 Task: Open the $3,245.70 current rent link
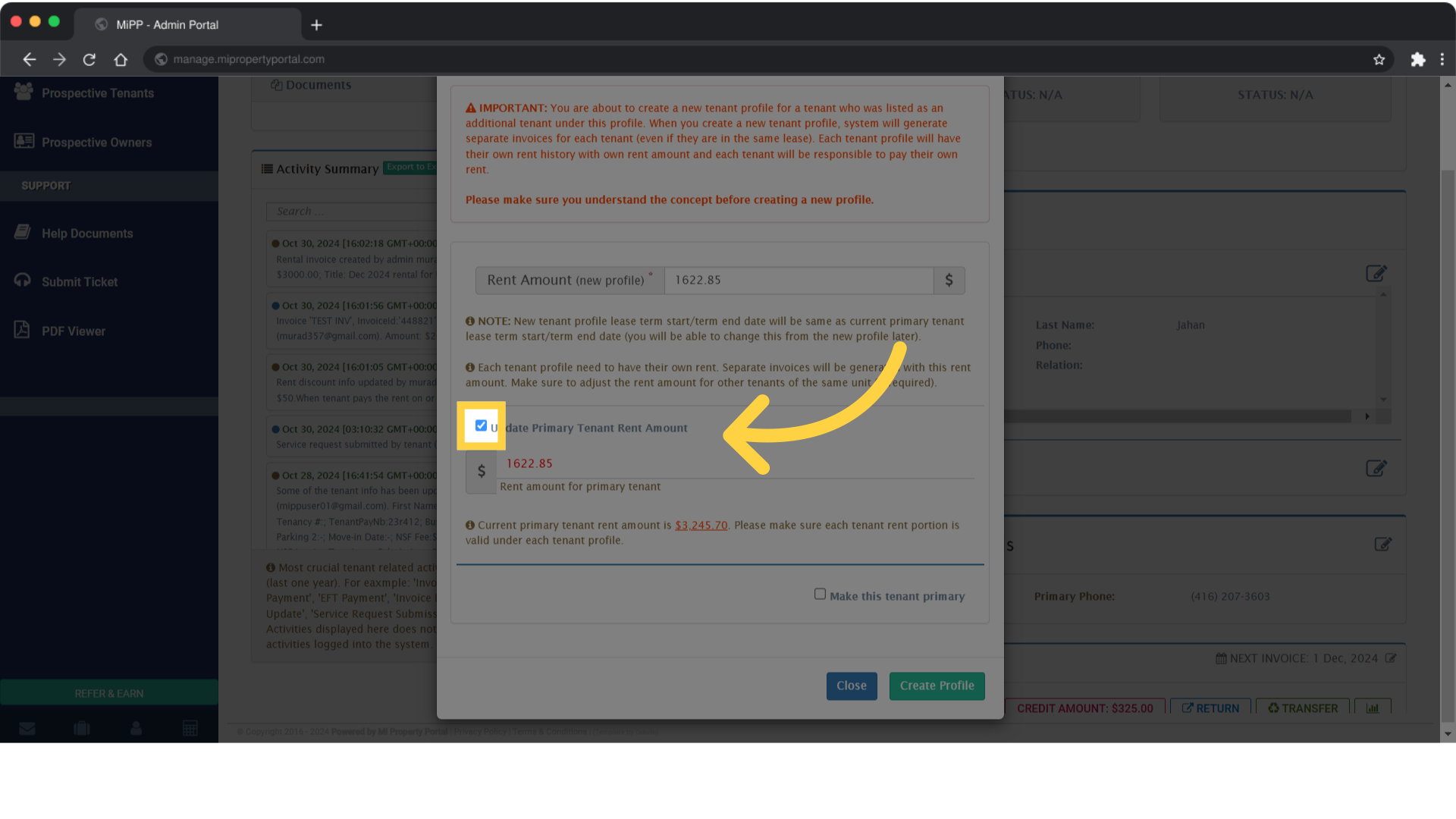(701, 525)
